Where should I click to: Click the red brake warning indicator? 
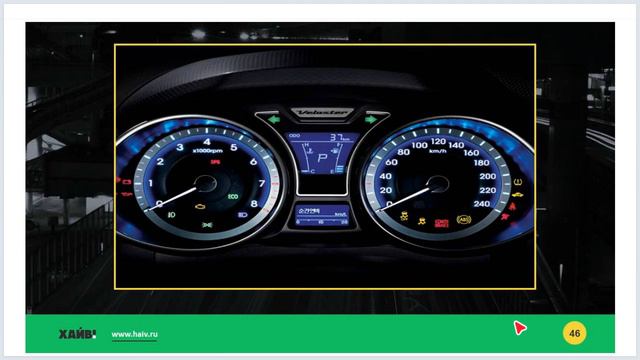point(441,223)
